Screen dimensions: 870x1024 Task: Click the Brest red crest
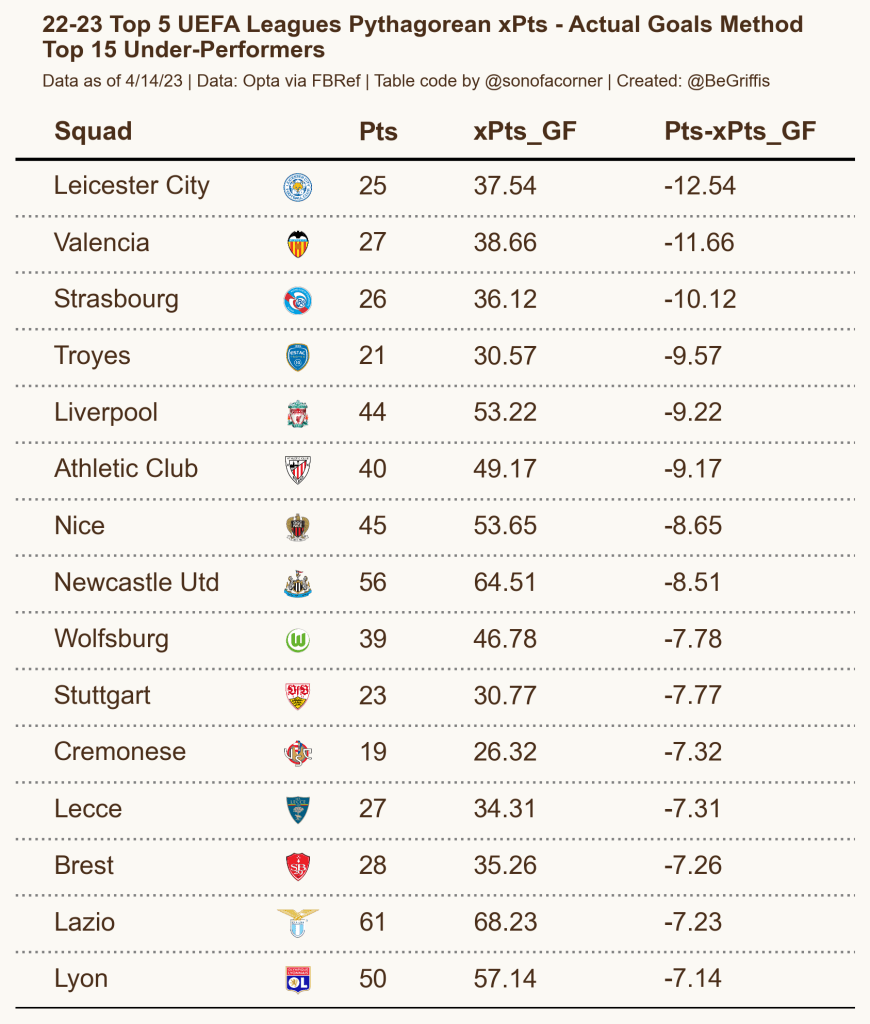(x=297, y=866)
